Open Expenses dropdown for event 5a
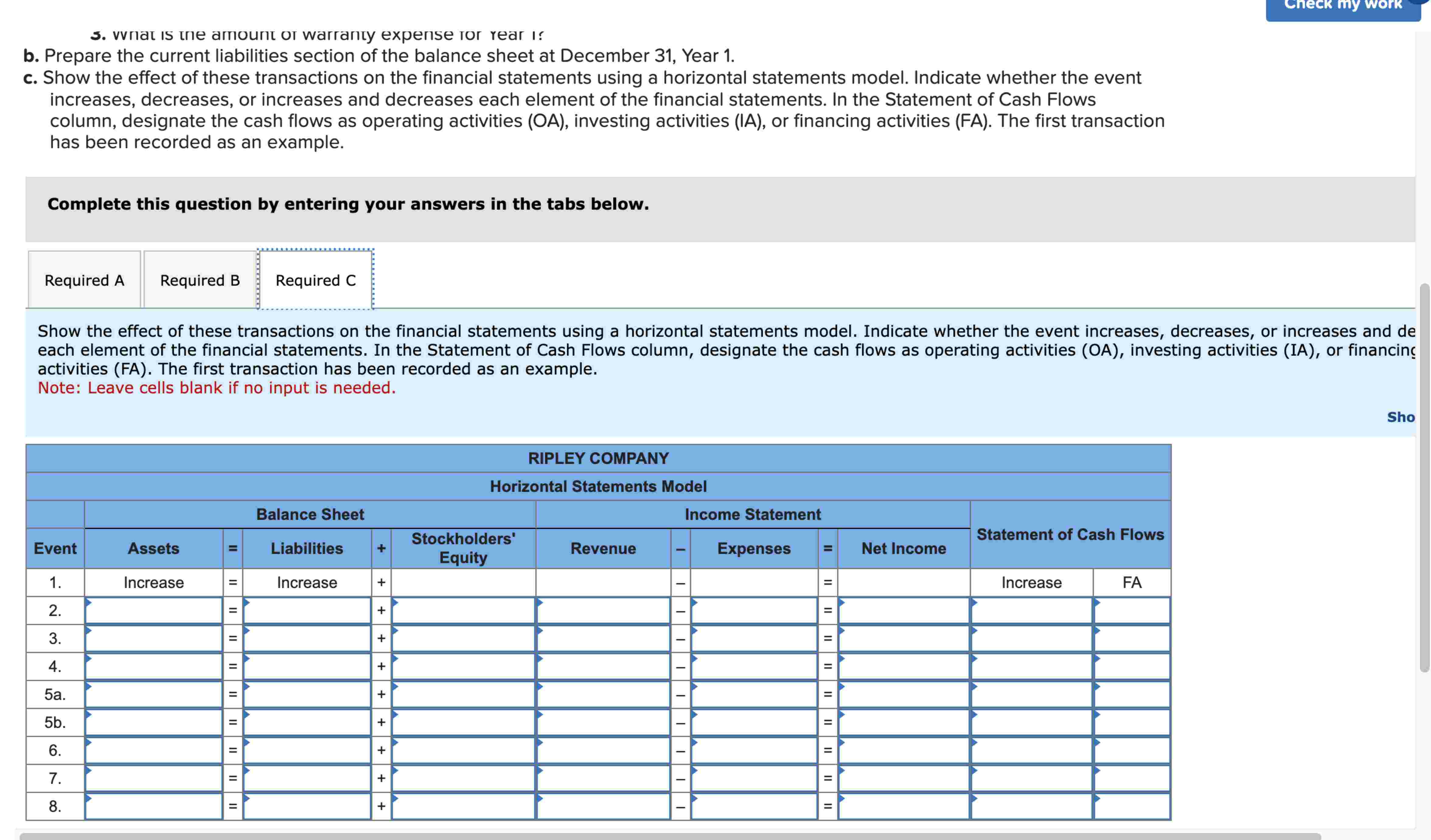This screenshot has height=840, width=1431. coord(754,694)
